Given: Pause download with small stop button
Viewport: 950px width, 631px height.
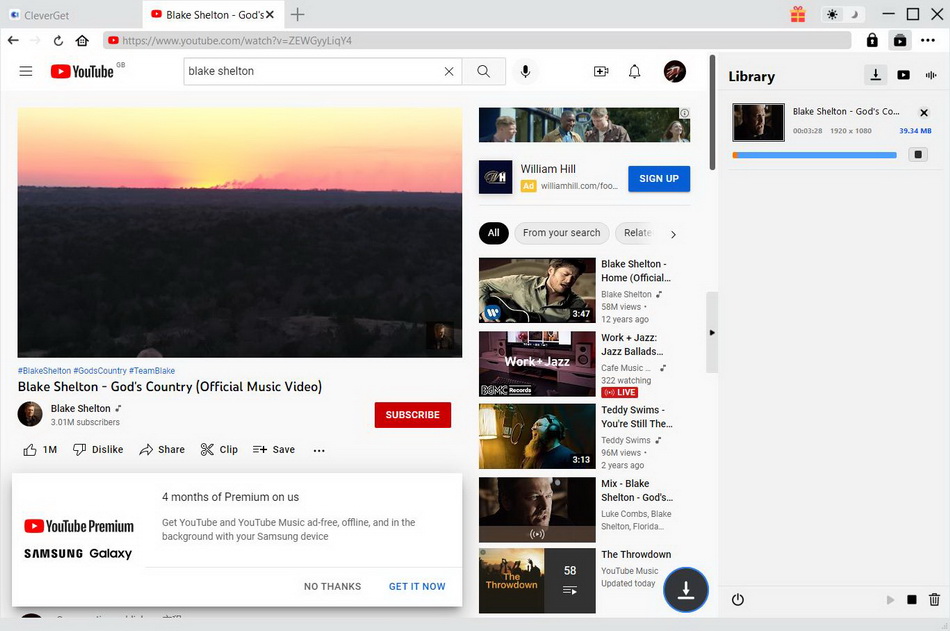Looking at the screenshot, I should tap(918, 155).
